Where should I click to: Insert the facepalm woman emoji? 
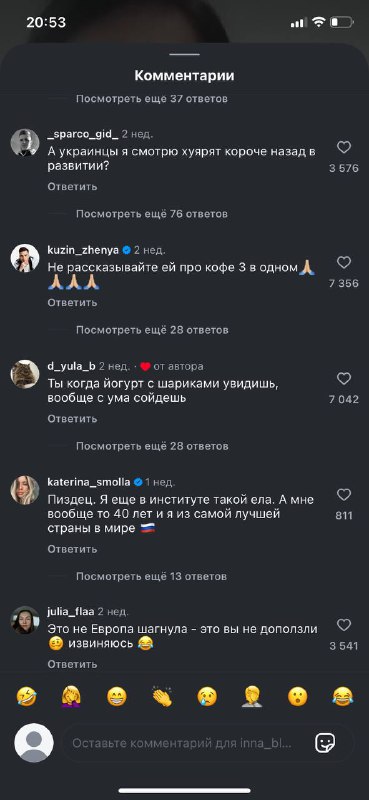71,696
